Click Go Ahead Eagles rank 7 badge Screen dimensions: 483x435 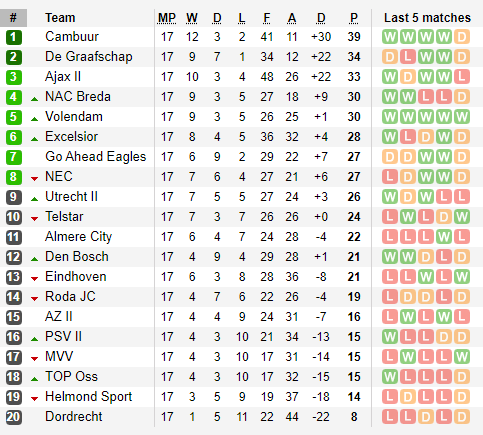point(14,157)
